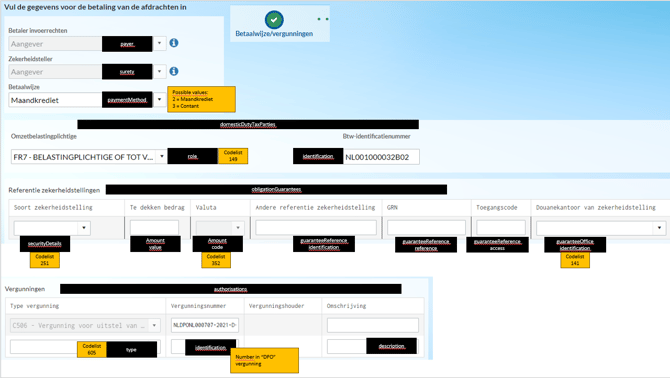The height and width of the screenshot is (378, 670).
Task: Open the Omzetbelastingplichtige FR7 role dropdown
Action: click(x=162, y=157)
